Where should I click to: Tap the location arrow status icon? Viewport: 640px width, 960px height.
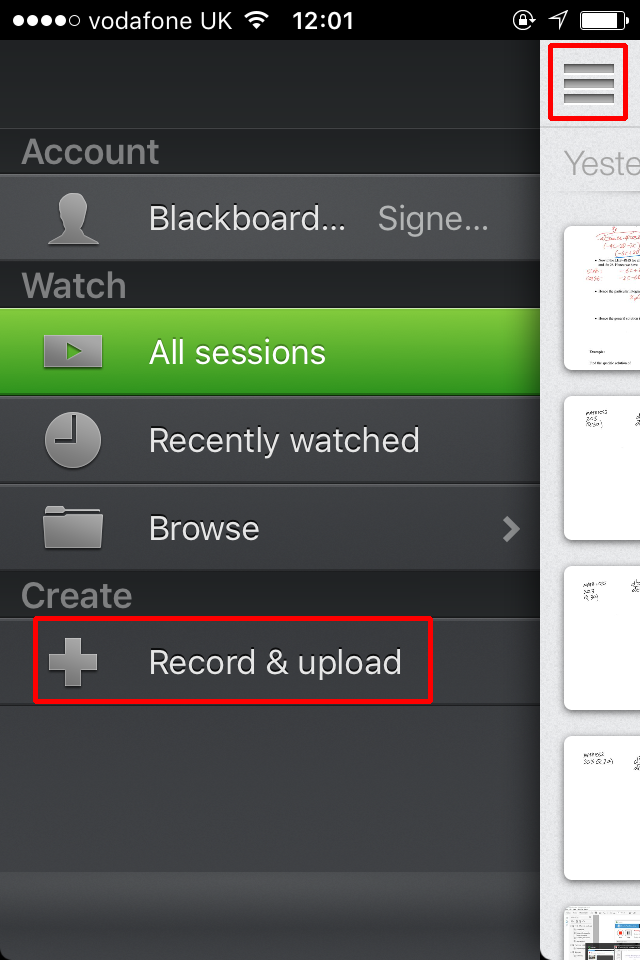click(x=558, y=20)
